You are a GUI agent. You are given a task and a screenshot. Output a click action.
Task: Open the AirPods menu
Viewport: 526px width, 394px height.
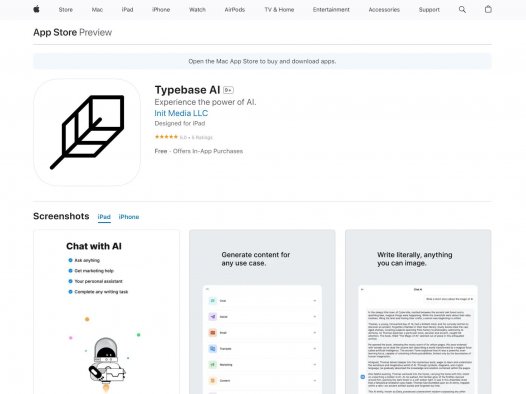235,10
